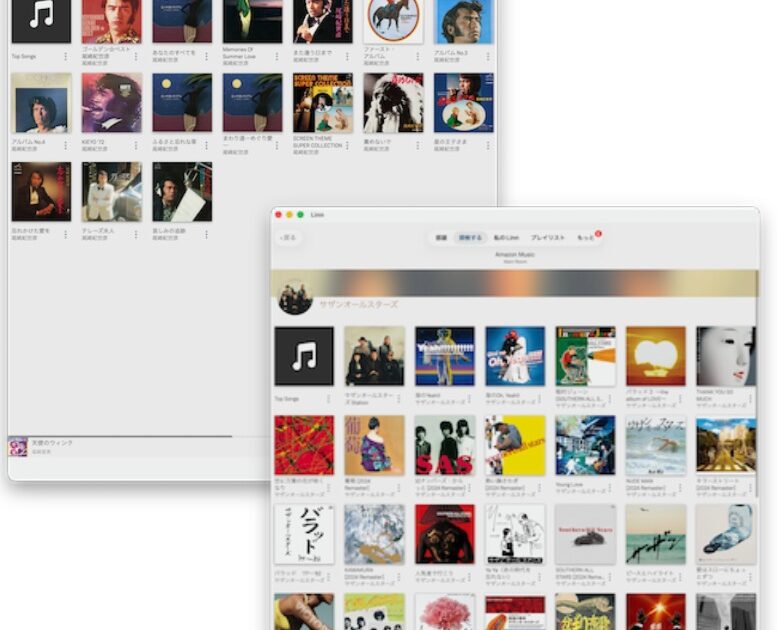This screenshot has width=777, height=630.
Task: Open Top Songs music-note tile in Linn window
Action: click(x=304, y=356)
